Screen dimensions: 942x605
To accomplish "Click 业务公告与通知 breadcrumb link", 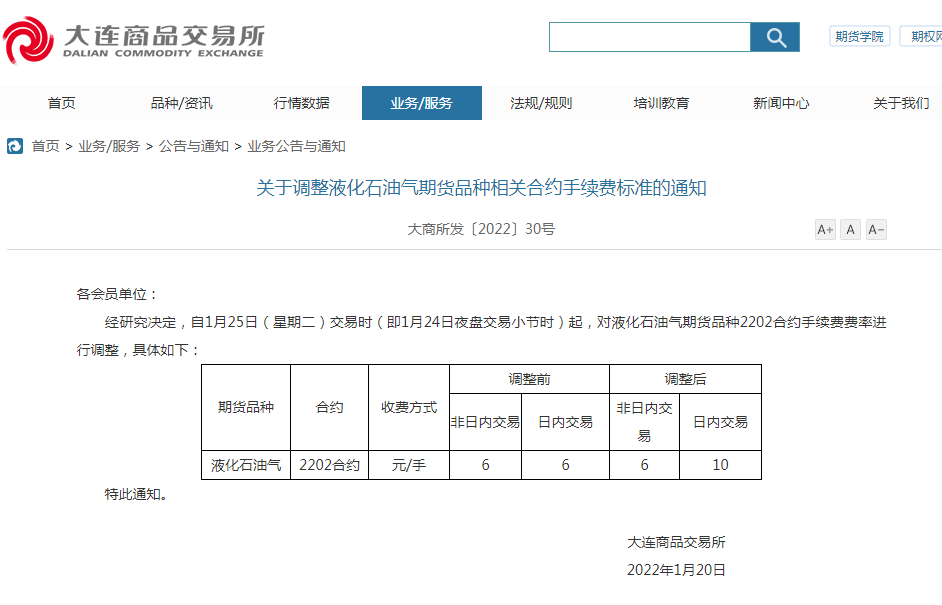I will pyautogui.click(x=296, y=146).
